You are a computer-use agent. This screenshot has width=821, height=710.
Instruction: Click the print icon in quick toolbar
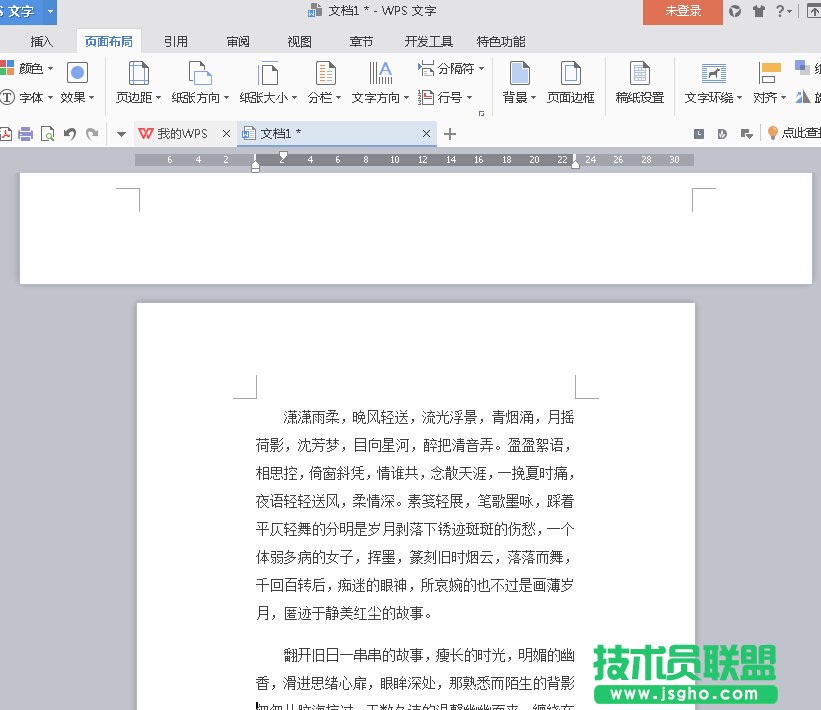pos(26,134)
